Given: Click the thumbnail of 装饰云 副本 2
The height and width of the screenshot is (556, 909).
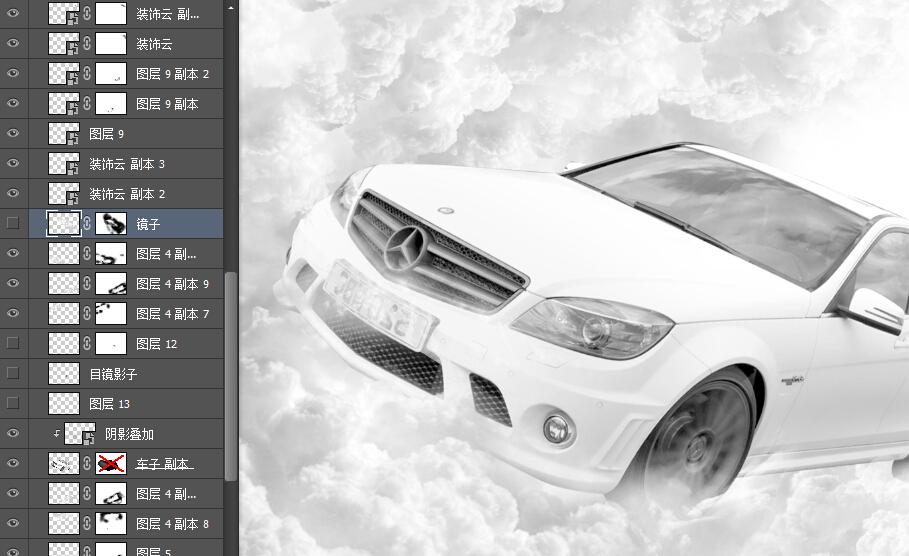Looking at the screenshot, I should (64, 193).
